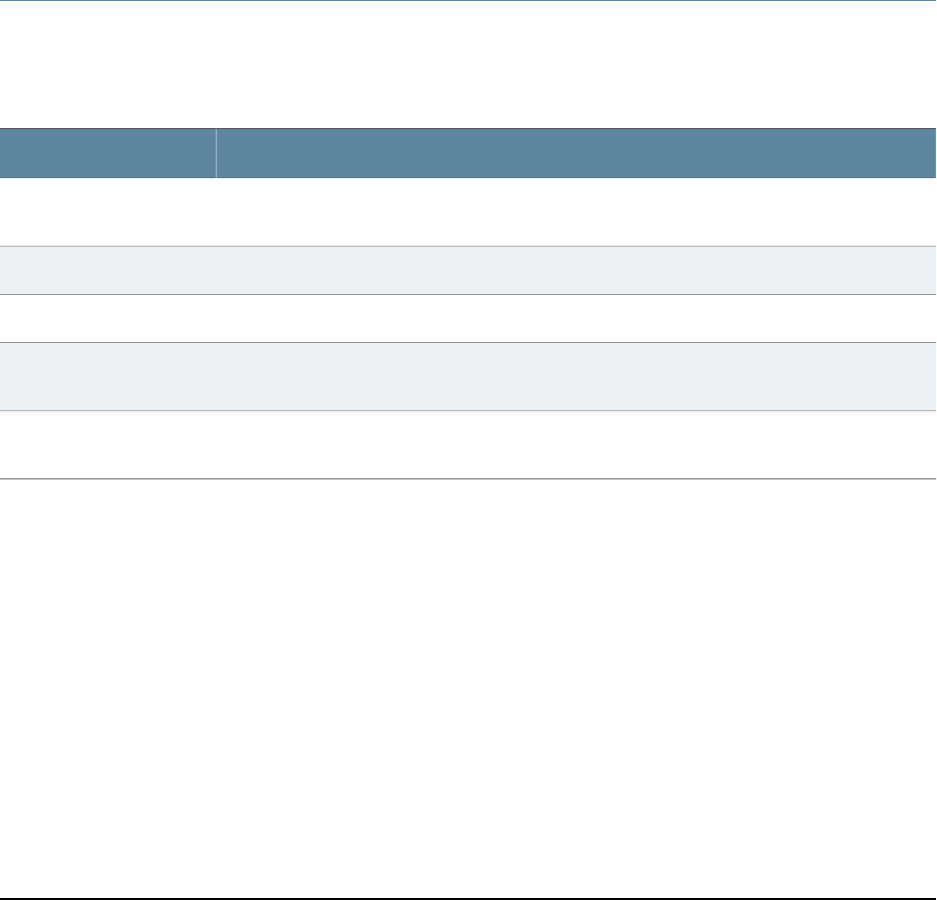
Task: Select right-column cell of last white row
Action: [576, 445]
